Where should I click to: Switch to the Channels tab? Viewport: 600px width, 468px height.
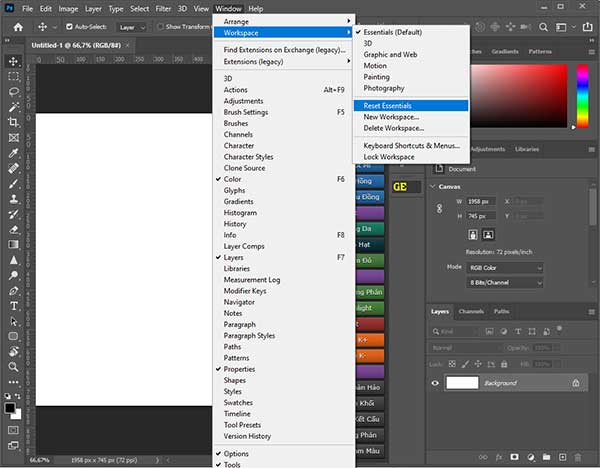[471, 311]
